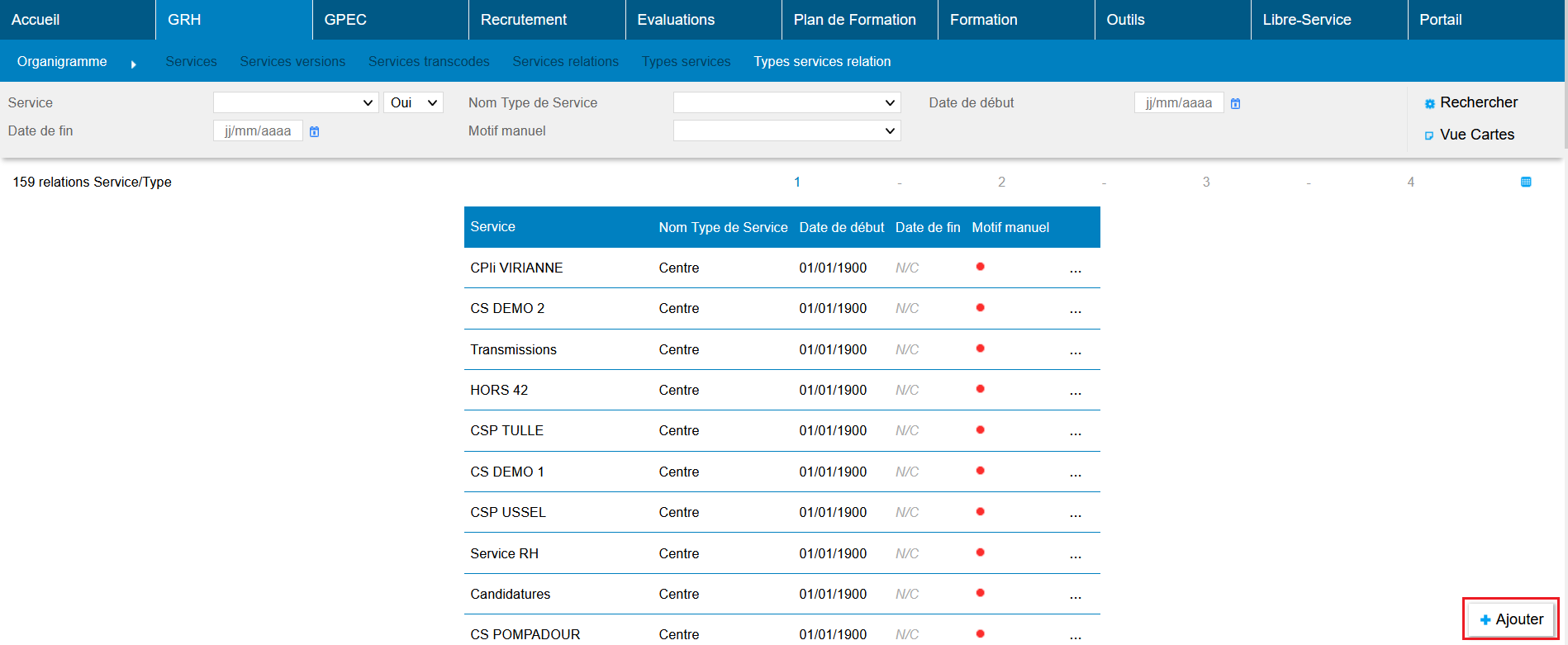
Task: Click the Rechercher gear icon
Action: 1429,104
